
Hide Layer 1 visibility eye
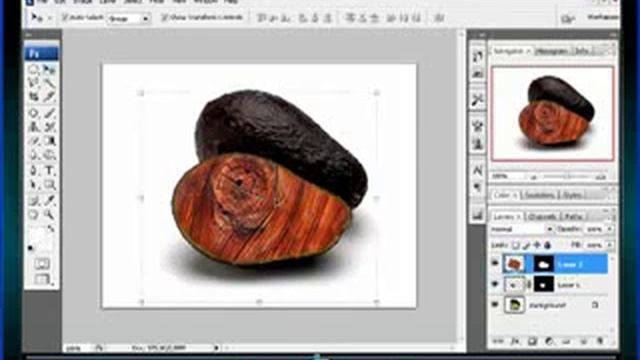pos(495,284)
